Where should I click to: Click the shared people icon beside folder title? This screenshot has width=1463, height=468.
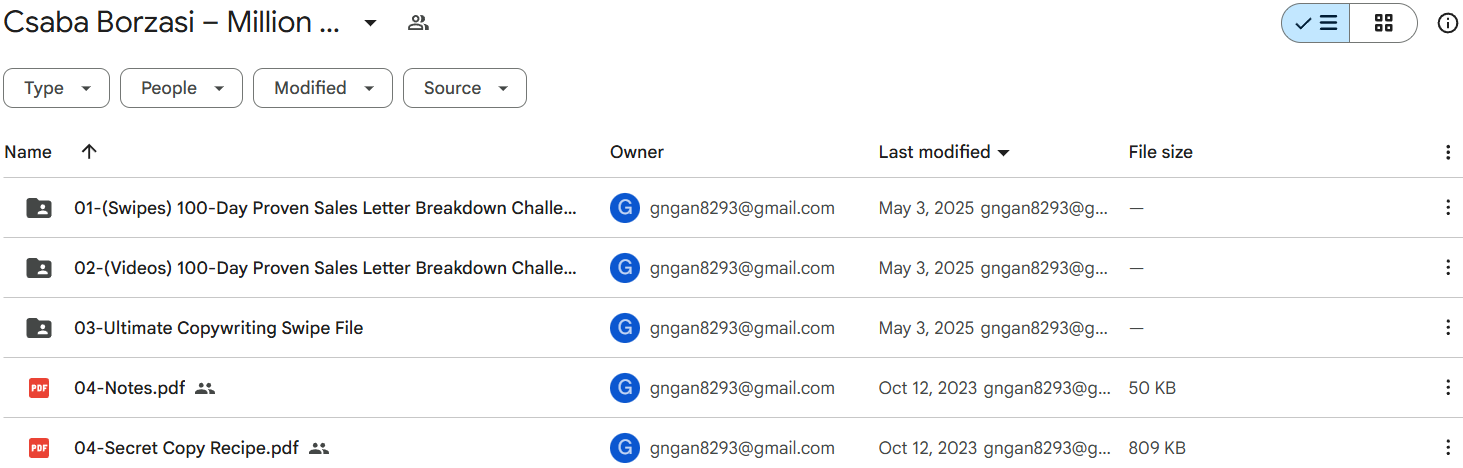(418, 23)
